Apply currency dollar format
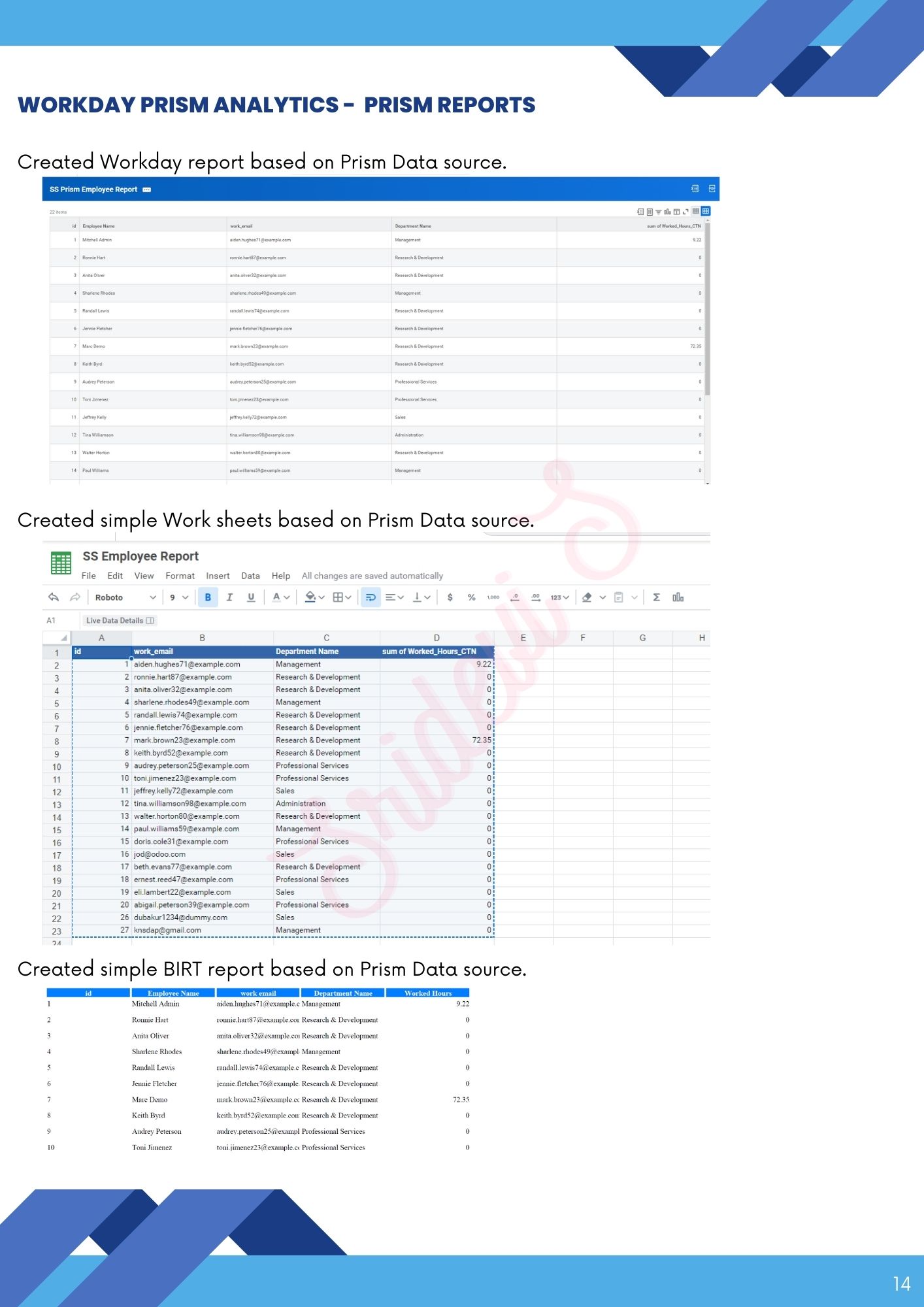Image resolution: width=924 pixels, height=1307 pixels. pos(450,597)
